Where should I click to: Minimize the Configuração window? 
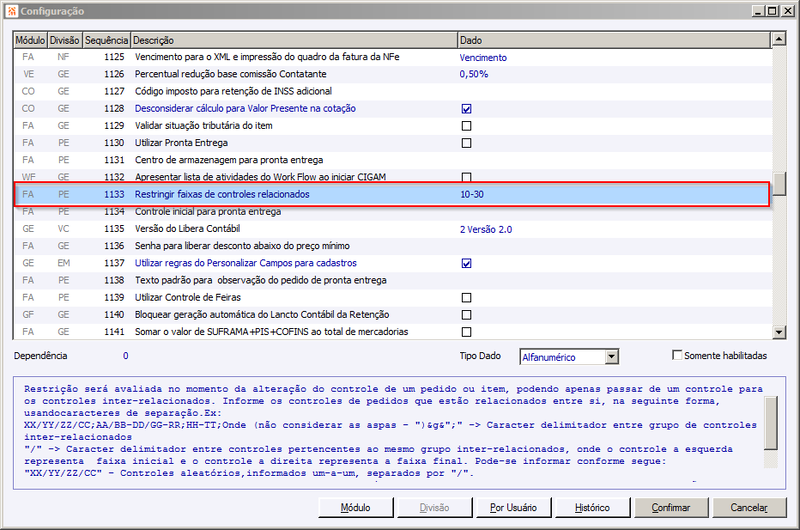click(x=759, y=11)
